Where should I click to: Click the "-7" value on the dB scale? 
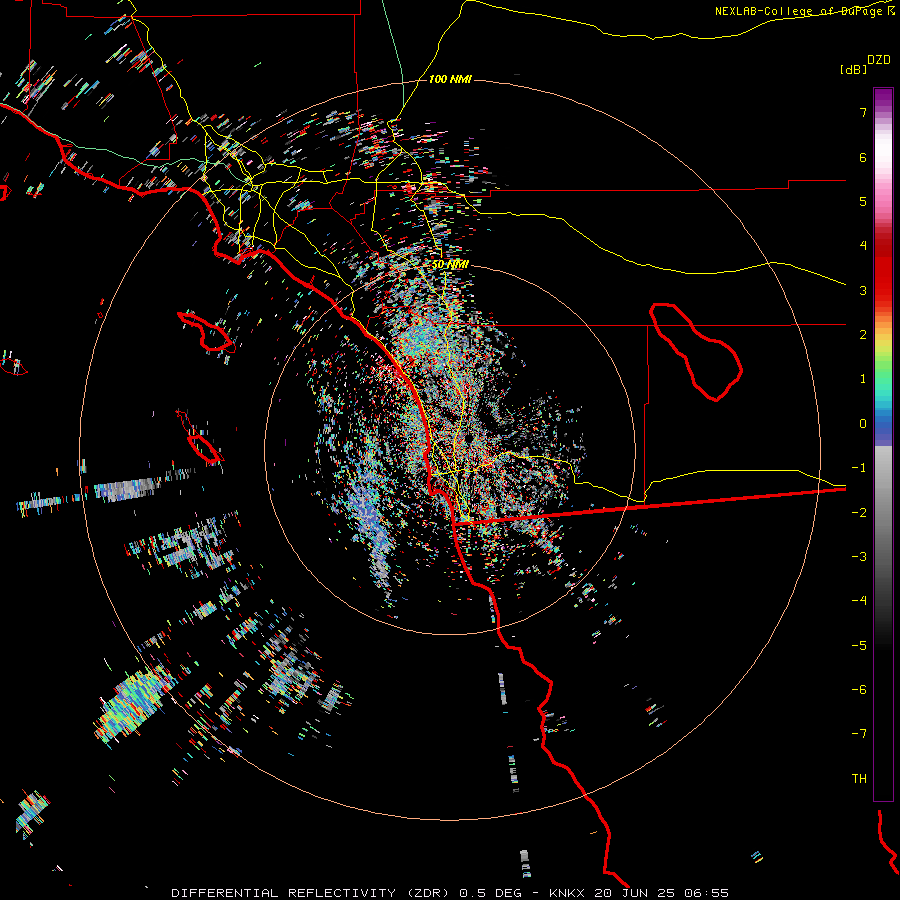tap(859, 734)
